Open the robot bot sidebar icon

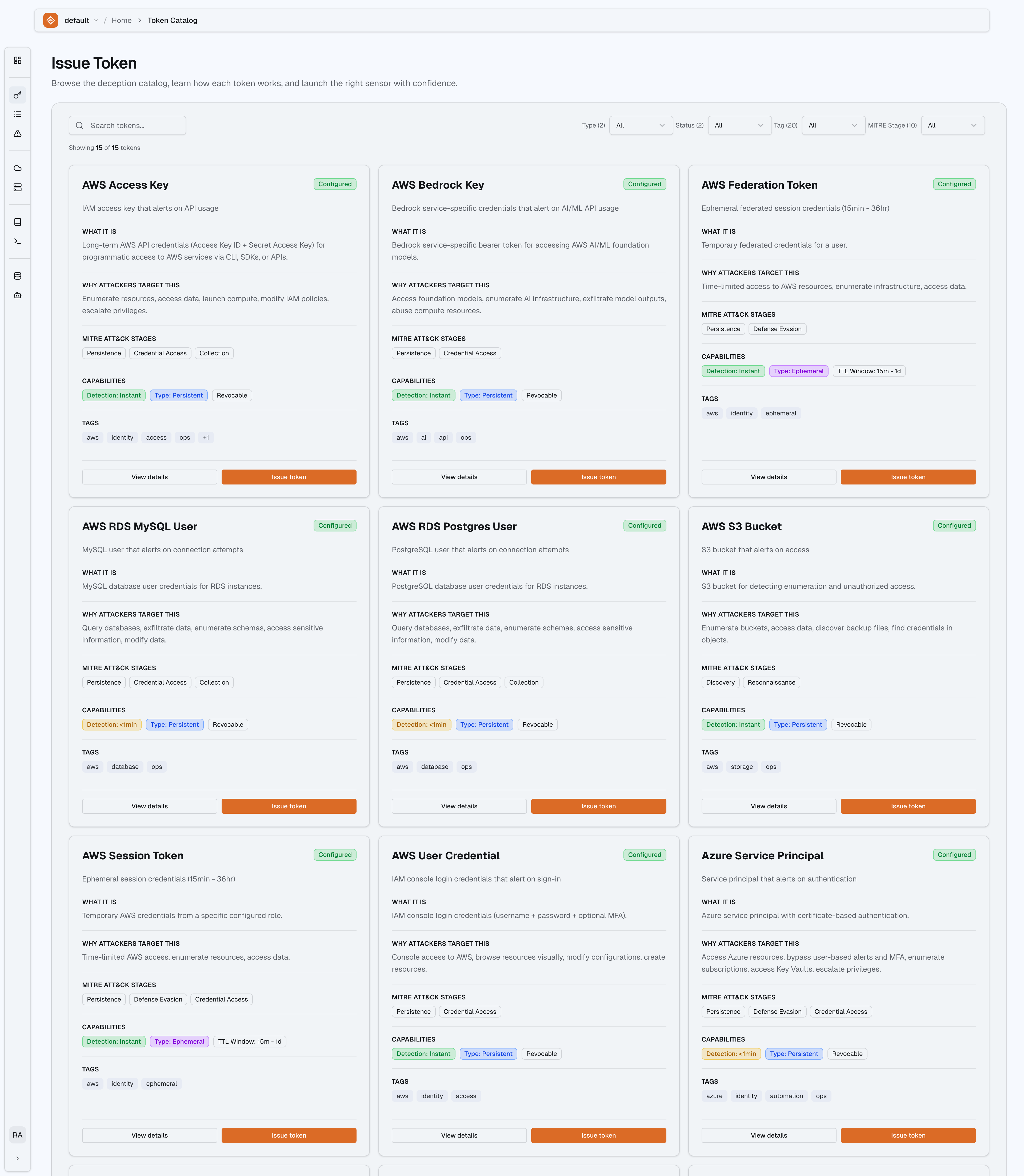(18, 296)
